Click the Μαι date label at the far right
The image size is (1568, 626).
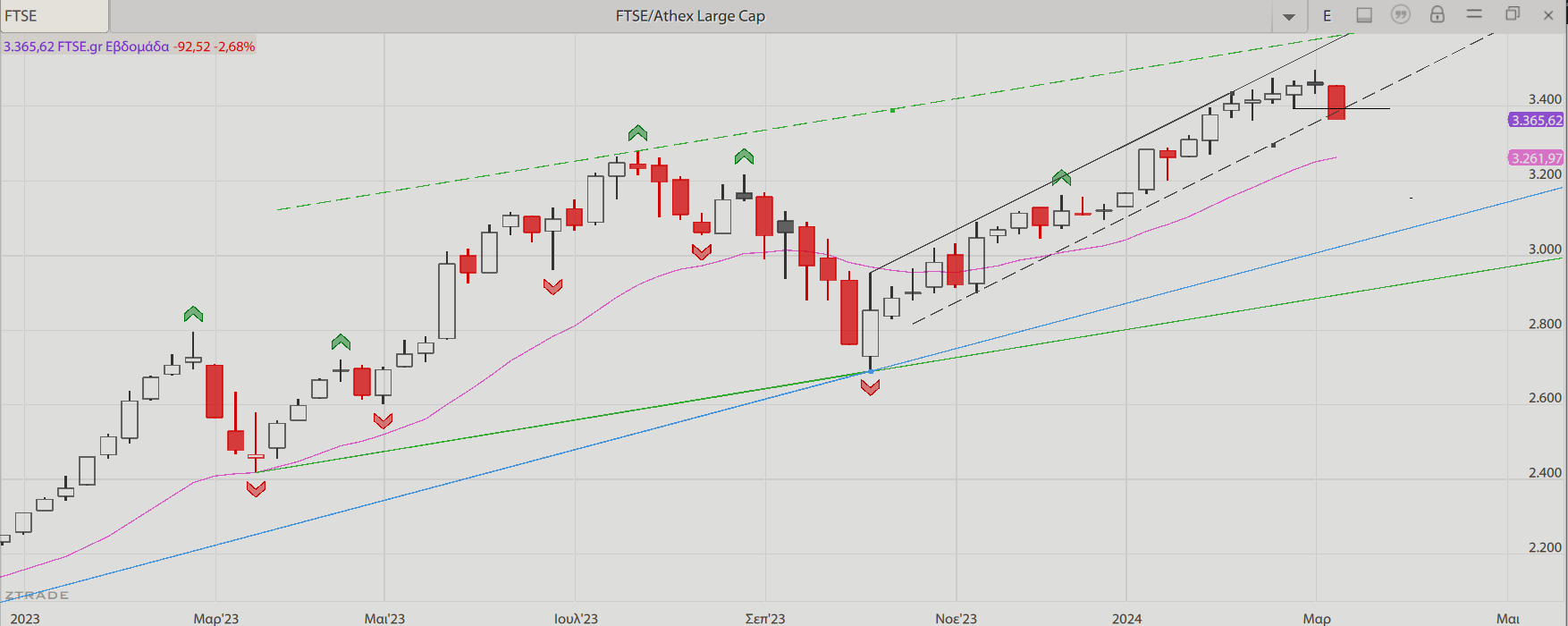(x=1508, y=619)
